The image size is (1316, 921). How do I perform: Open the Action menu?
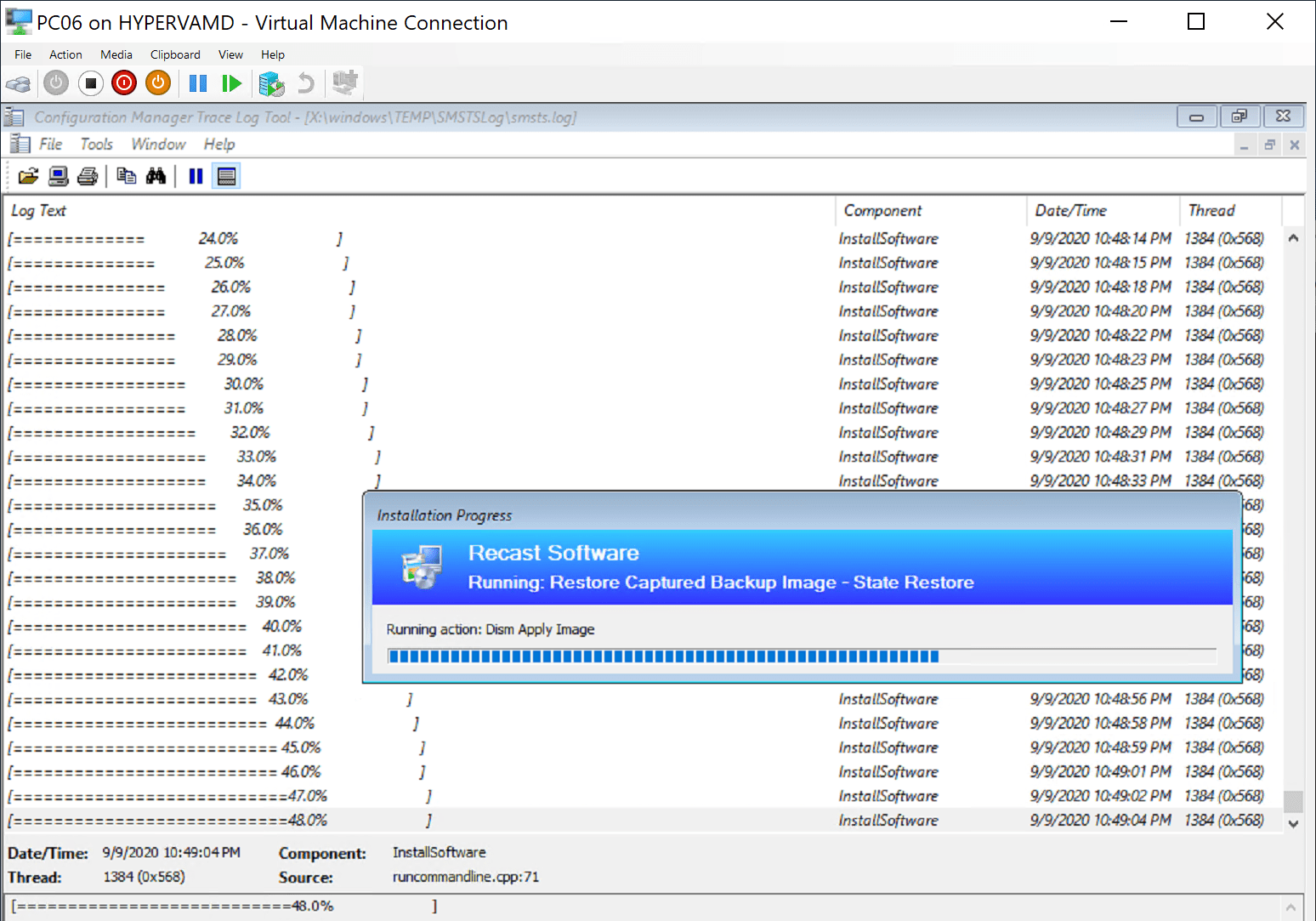[65, 54]
